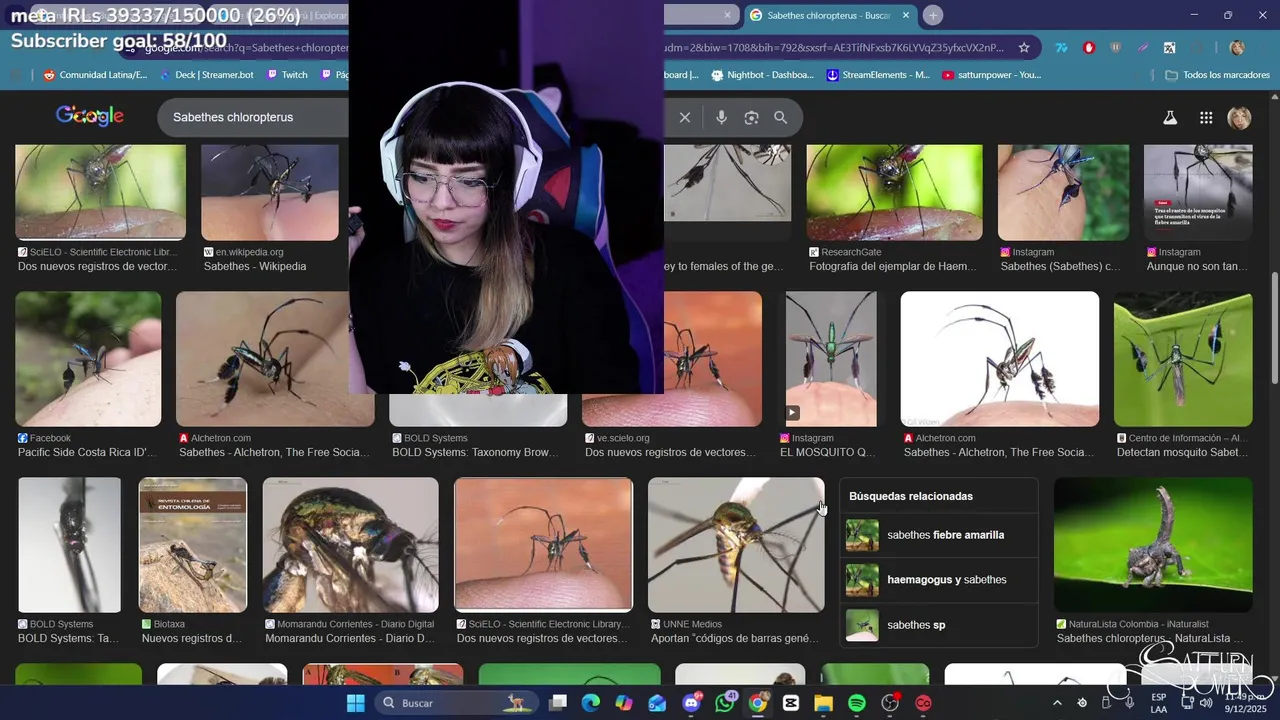Open a new browser tab
Image resolution: width=1280 pixels, height=720 pixels.
933,15
